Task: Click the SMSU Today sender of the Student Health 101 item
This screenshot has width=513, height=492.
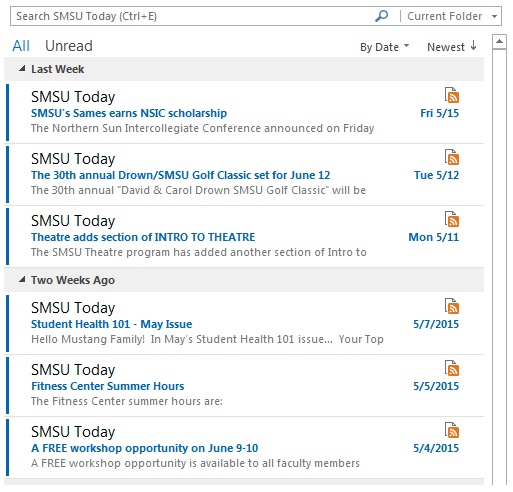Action: click(73, 308)
